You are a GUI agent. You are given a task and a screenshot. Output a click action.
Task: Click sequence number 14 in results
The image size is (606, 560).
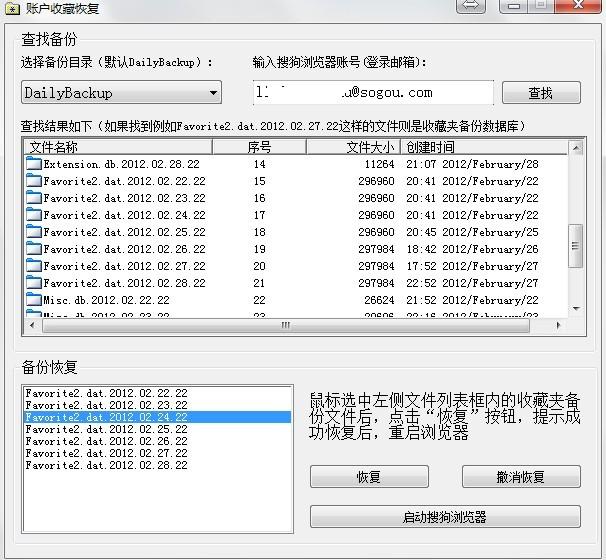(259, 164)
